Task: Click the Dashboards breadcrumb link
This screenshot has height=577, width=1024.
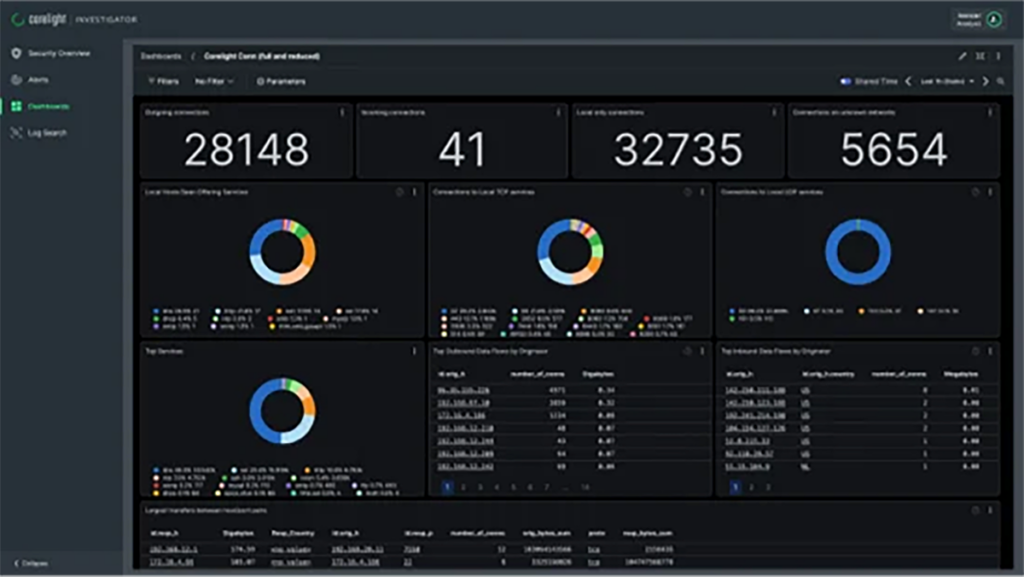Action: click(161, 56)
